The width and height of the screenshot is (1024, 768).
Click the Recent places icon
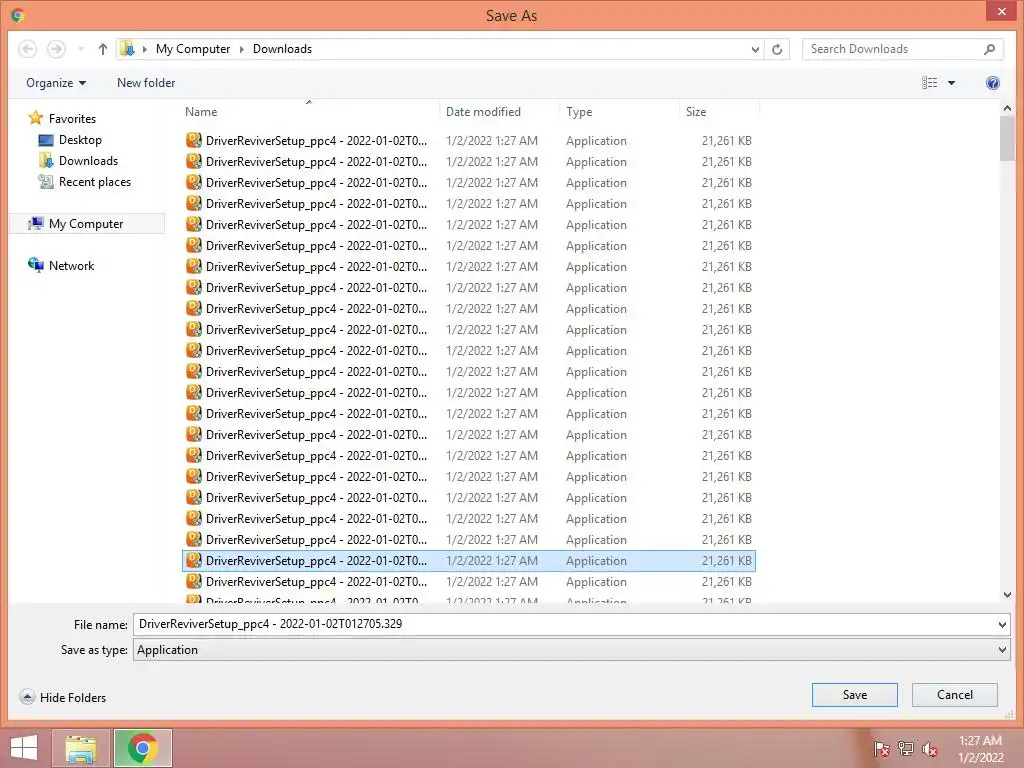tap(46, 182)
